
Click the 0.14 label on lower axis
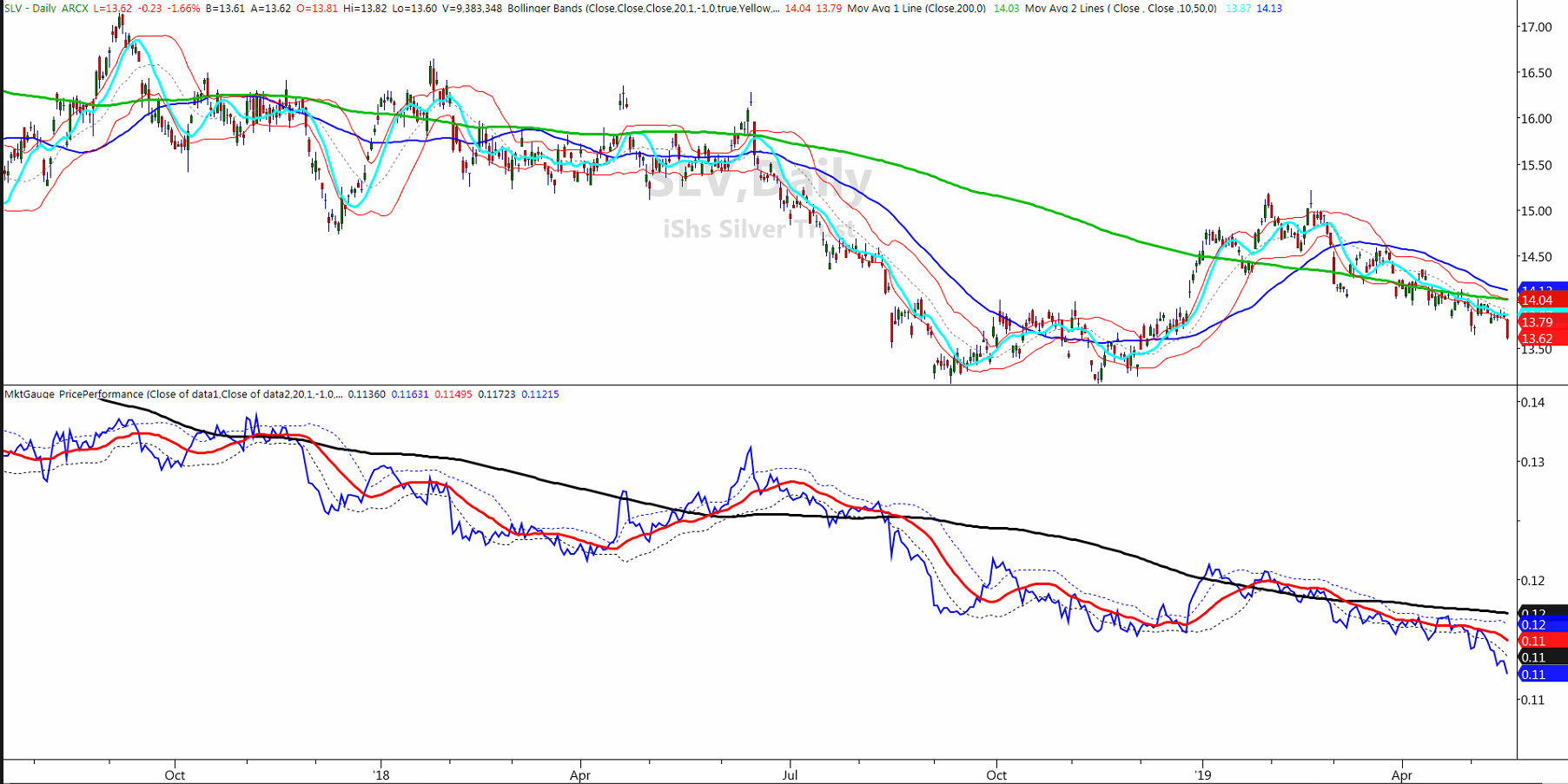(x=1532, y=402)
